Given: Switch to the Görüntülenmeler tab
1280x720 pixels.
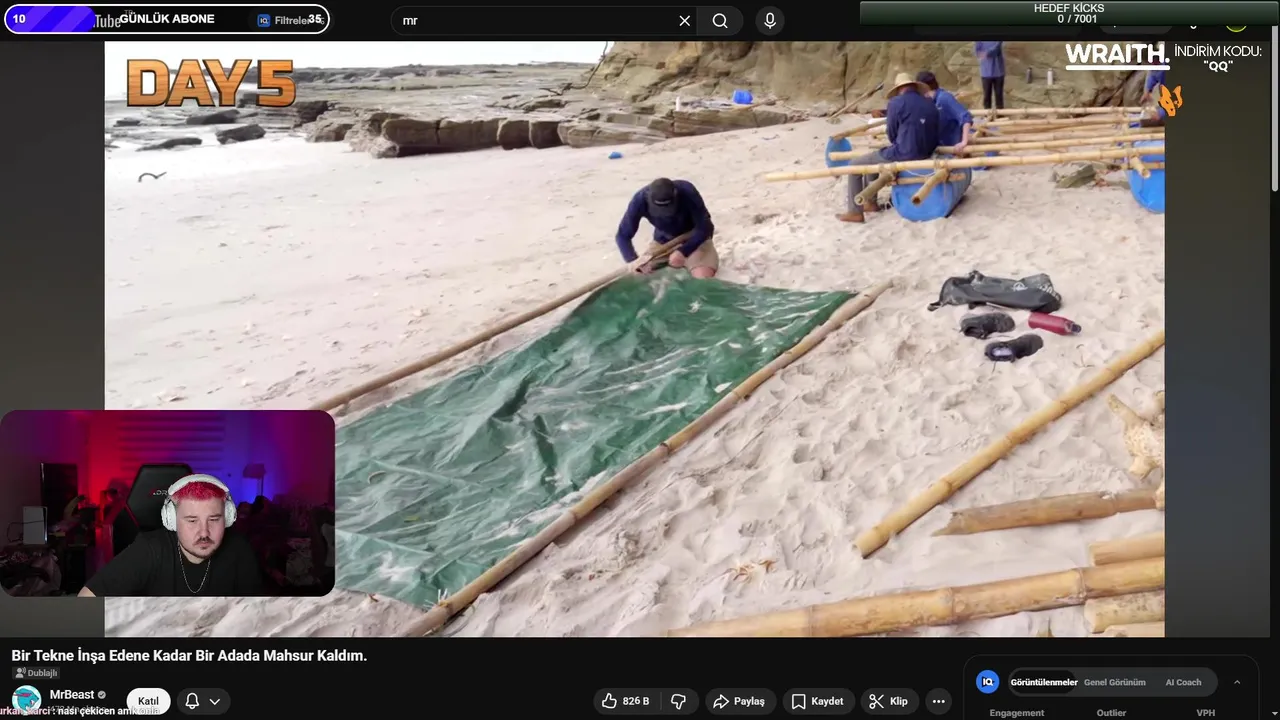Looking at the screenshot, I should (1044, 682).
